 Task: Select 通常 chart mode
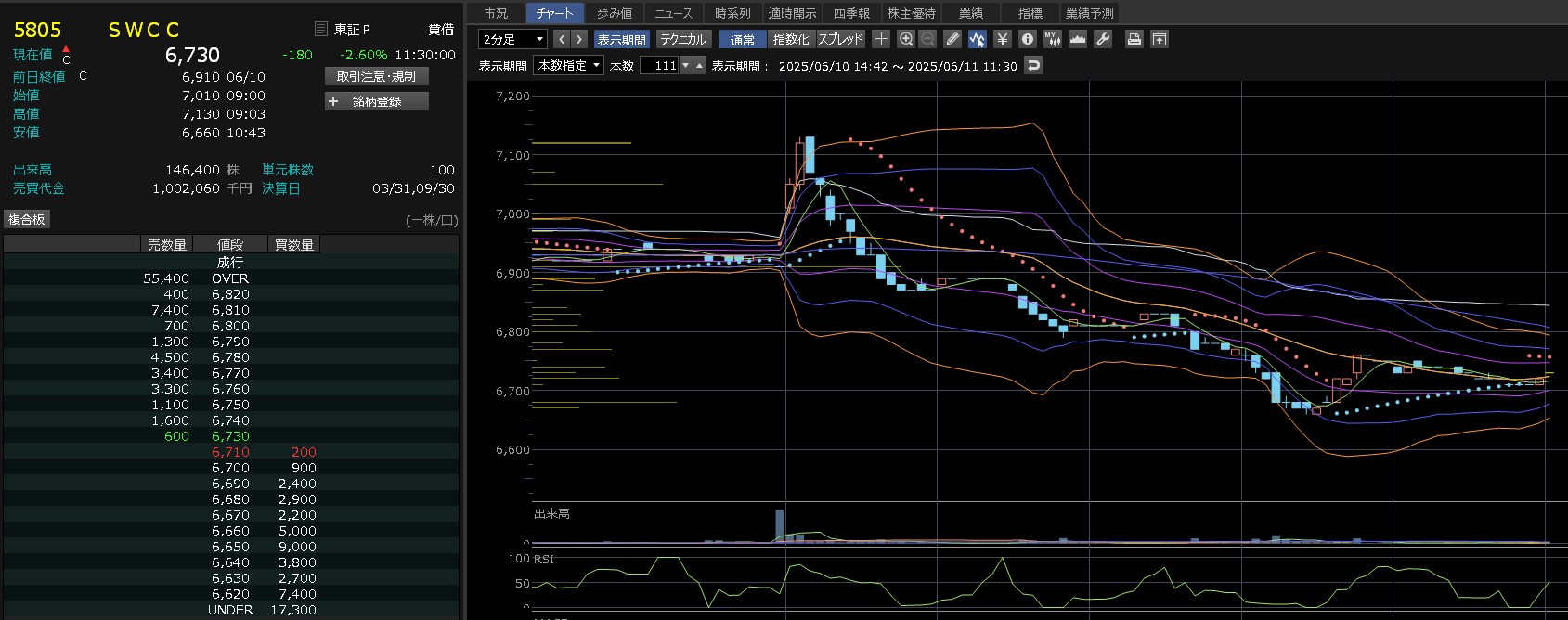742,39
